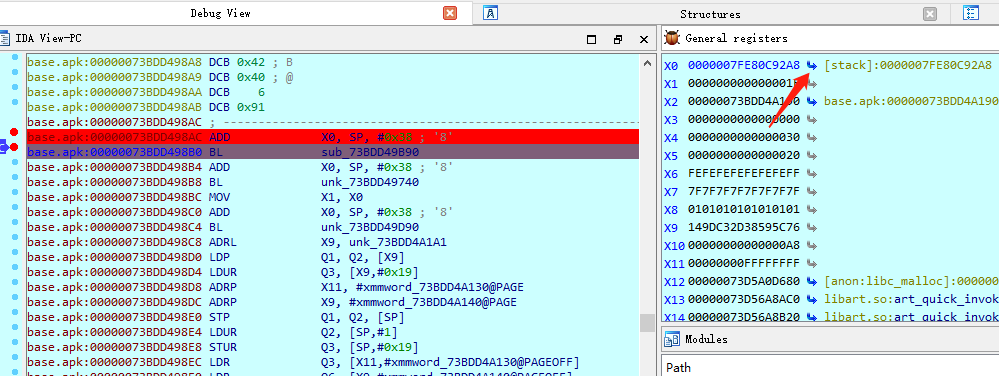Follow the X2 register jump arrow

[x=812, y=101]
